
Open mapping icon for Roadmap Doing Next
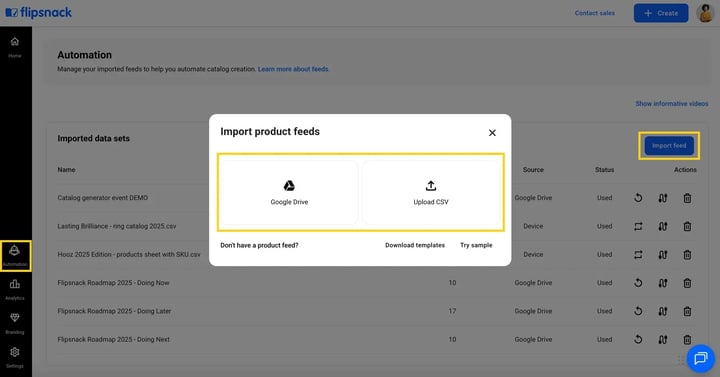tap(663, 340)
